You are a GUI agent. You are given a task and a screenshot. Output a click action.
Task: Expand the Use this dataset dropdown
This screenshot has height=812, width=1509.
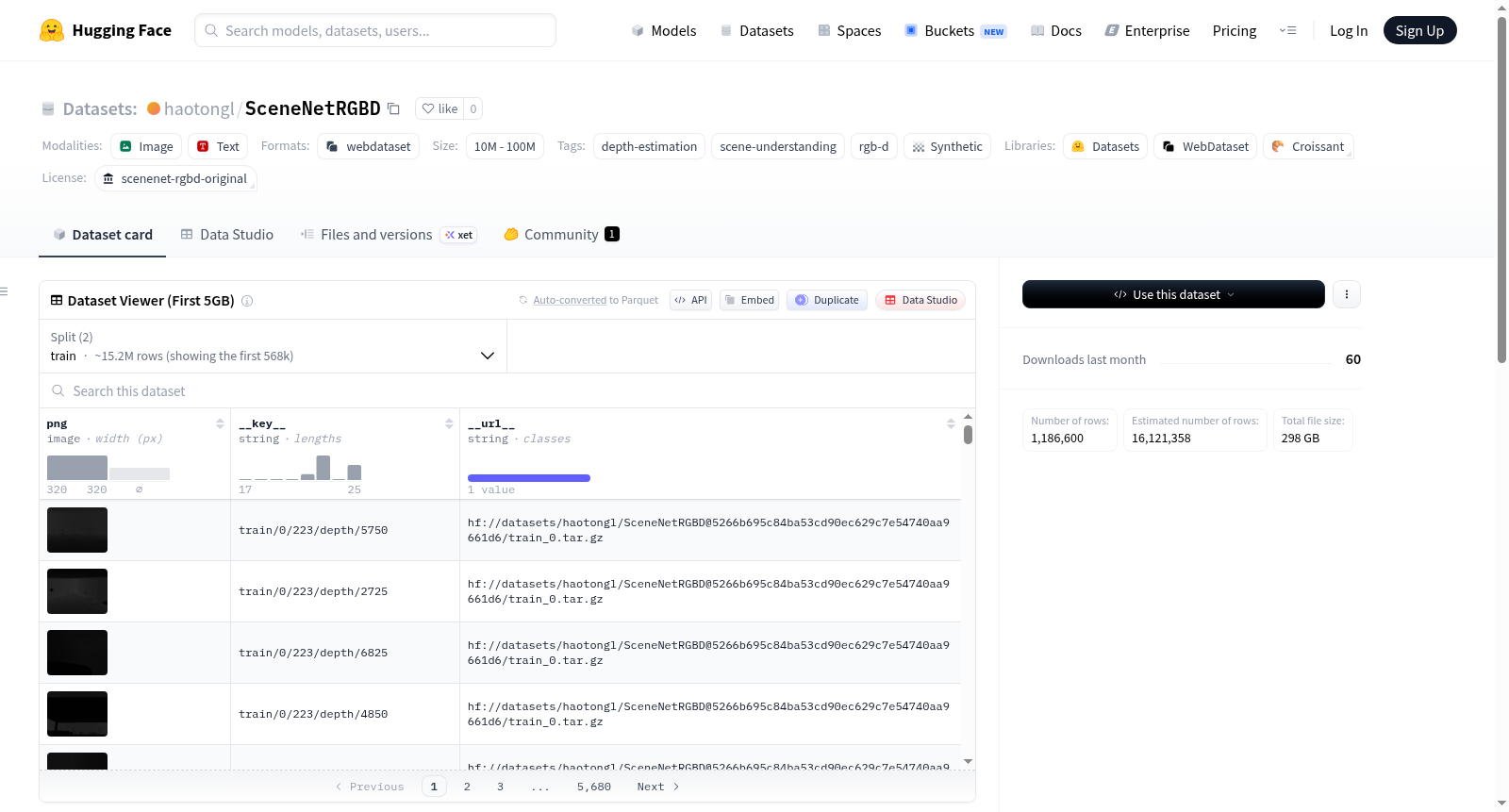click(x=1173, y=294)
